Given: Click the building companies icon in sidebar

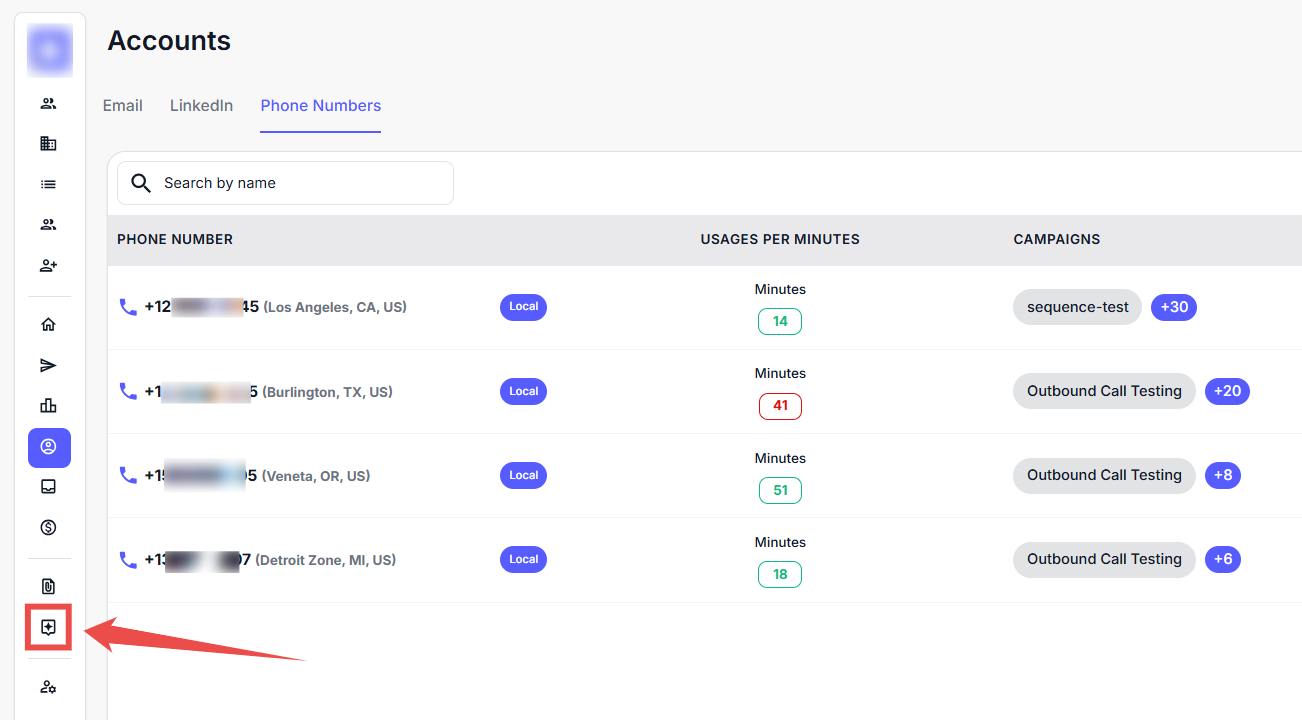Looking at the screenshot, I should pos(48,143).
